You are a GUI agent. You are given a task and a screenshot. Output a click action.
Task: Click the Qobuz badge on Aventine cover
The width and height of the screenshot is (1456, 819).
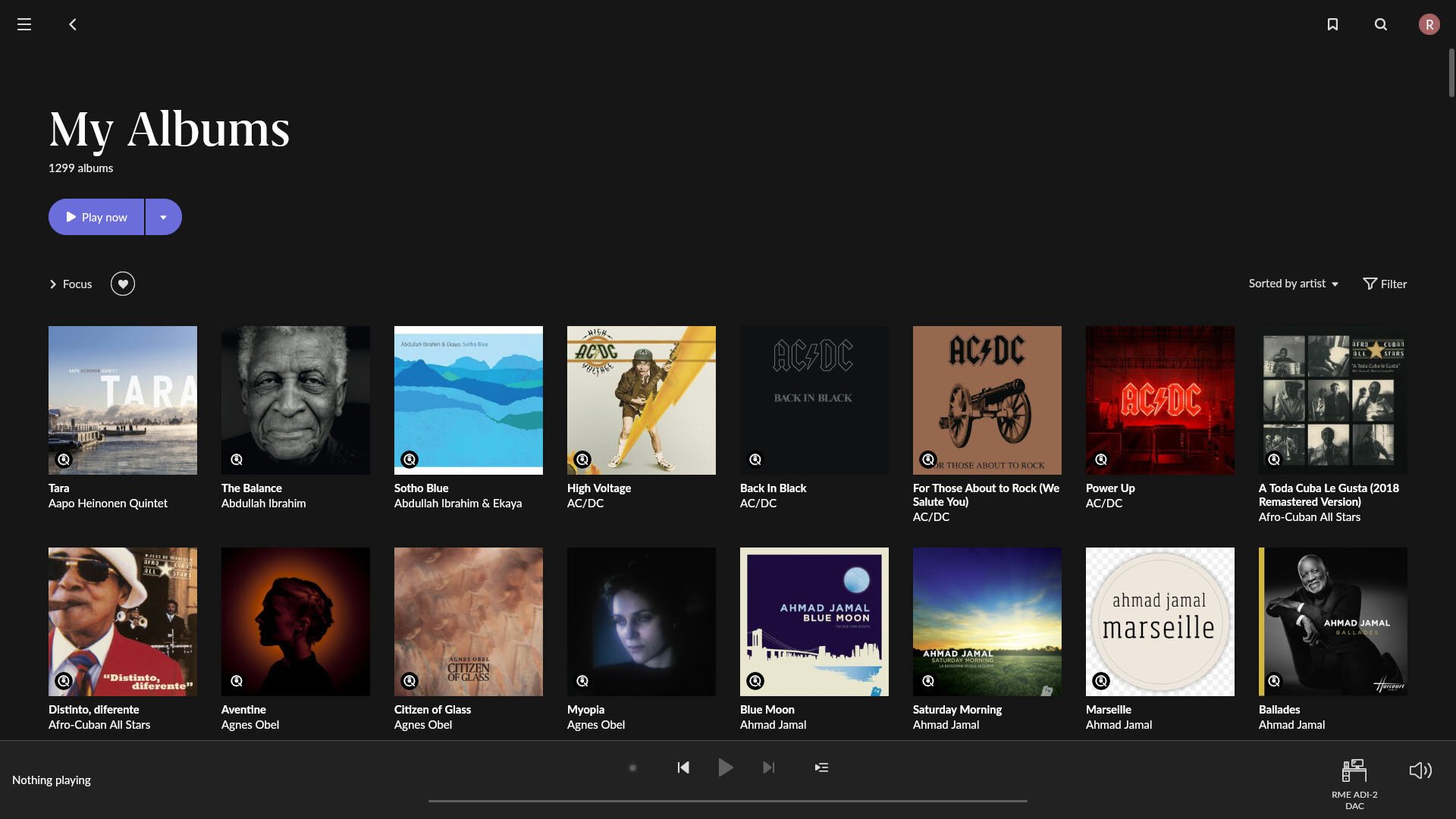(237, 680)
